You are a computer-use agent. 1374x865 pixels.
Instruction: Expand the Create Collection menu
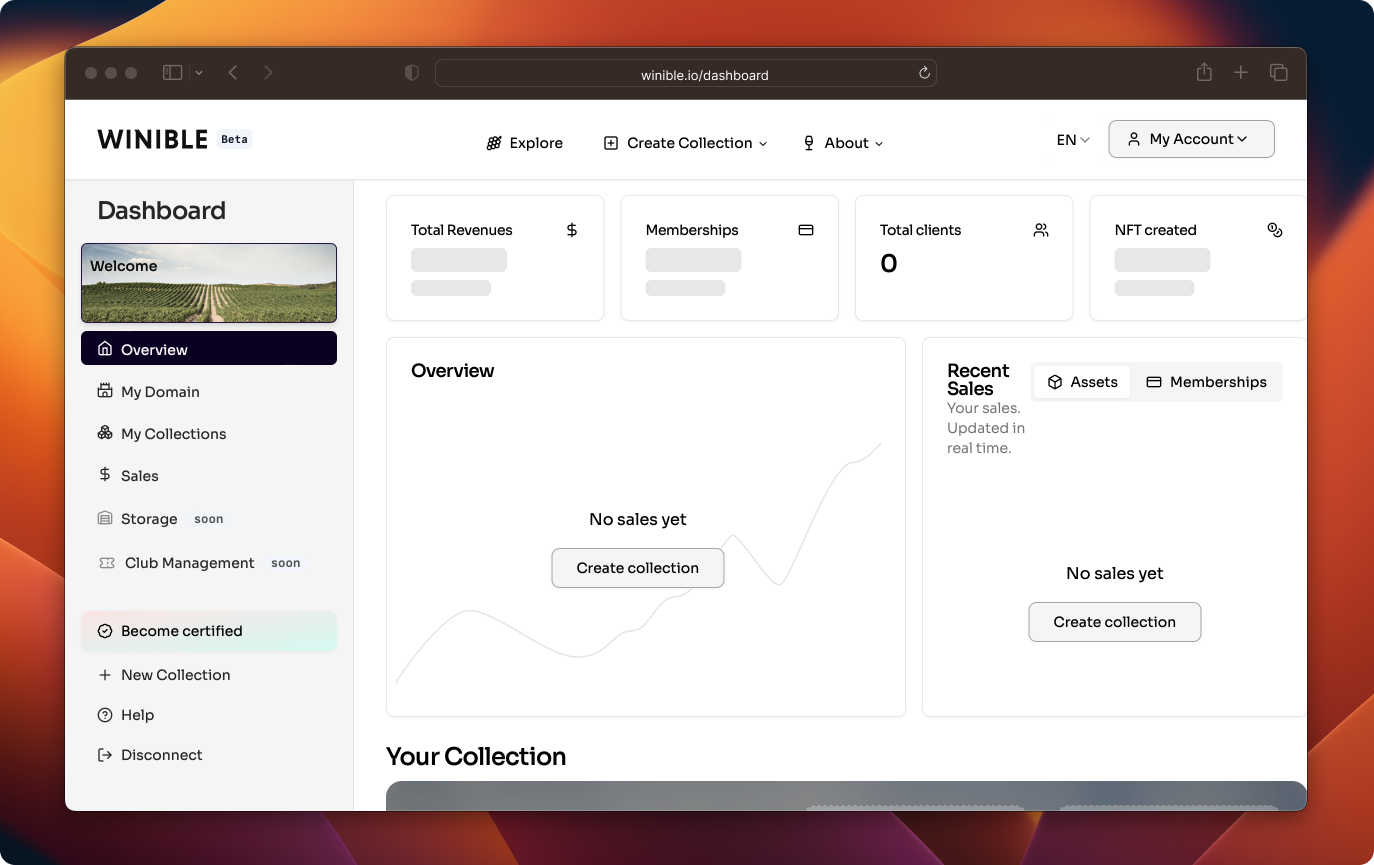[x=686, y=143]
